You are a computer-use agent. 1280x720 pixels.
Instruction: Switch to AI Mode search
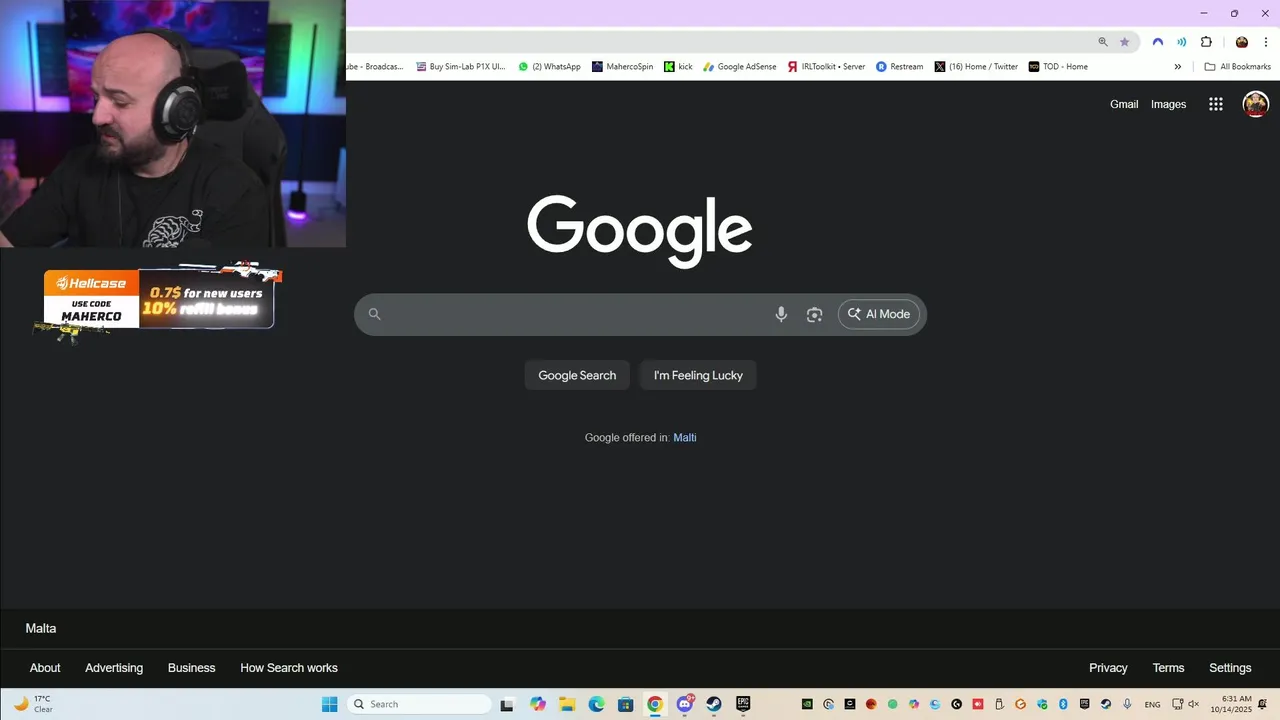pyautogui.click(x=879, y=314)
